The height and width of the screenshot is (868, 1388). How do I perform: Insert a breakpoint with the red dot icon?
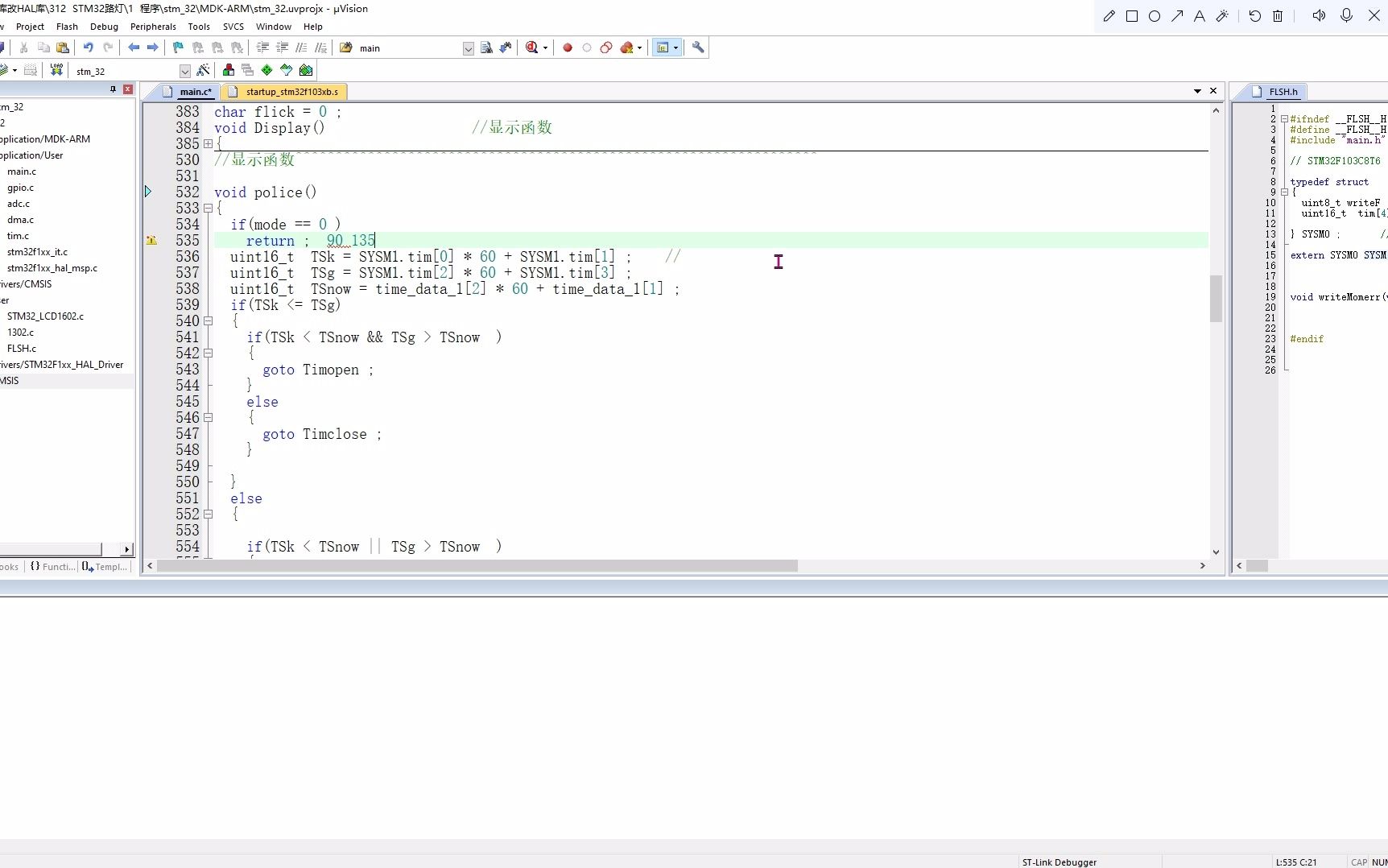[568, 48]
